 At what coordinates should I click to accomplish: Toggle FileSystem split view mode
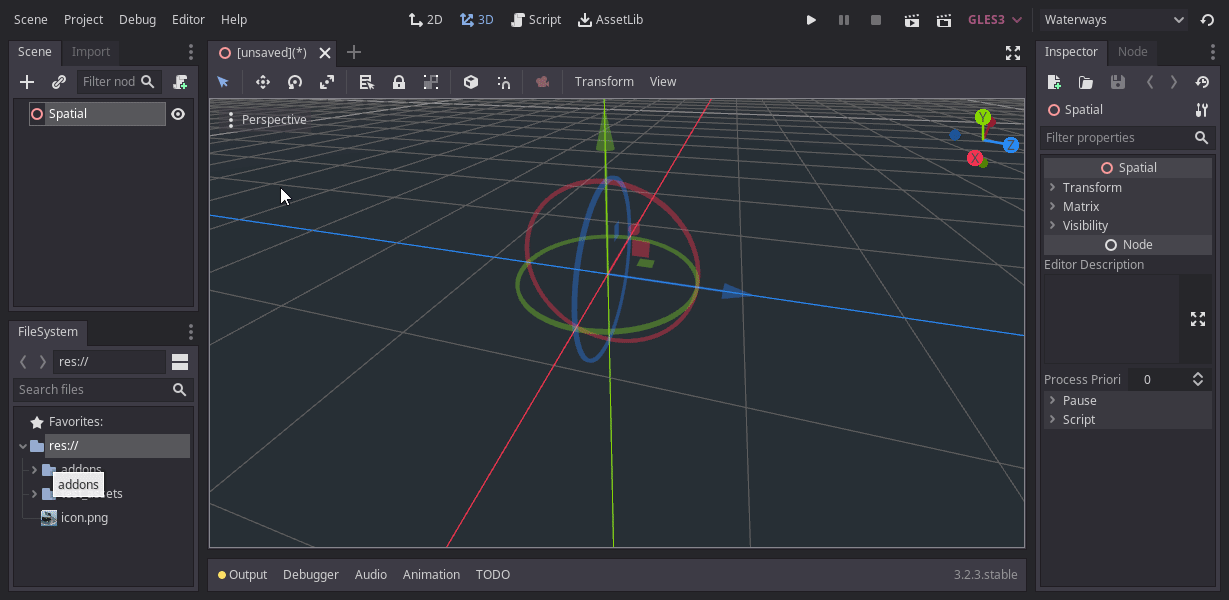180,362
